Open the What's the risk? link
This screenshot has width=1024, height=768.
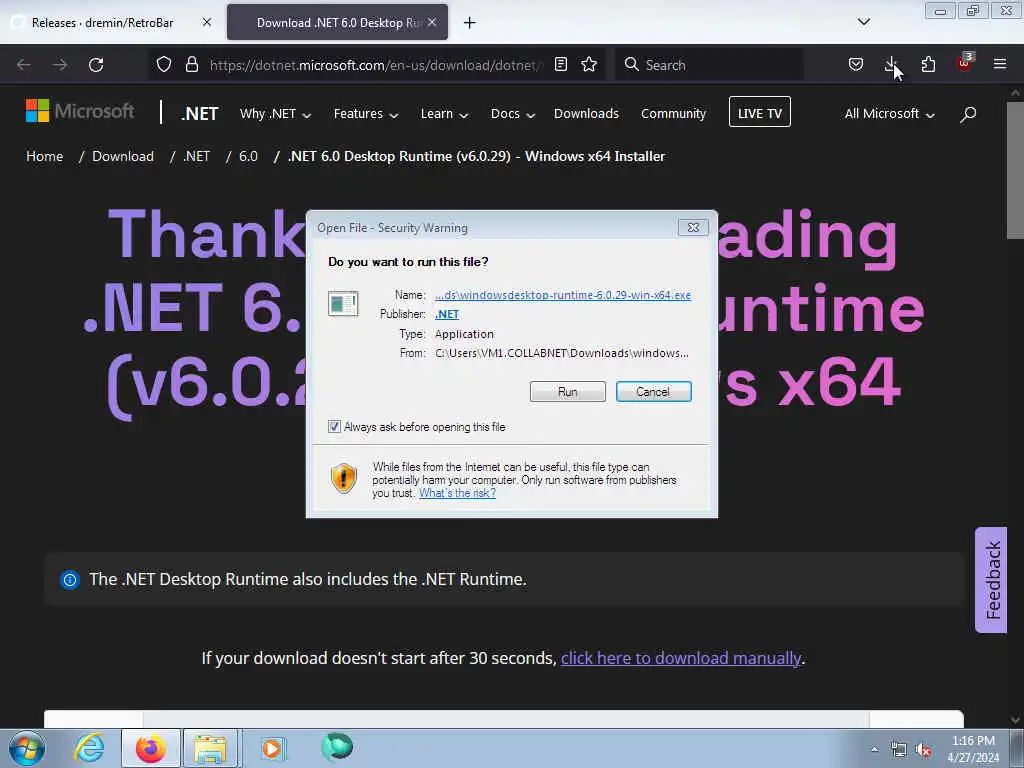[457, 493]
